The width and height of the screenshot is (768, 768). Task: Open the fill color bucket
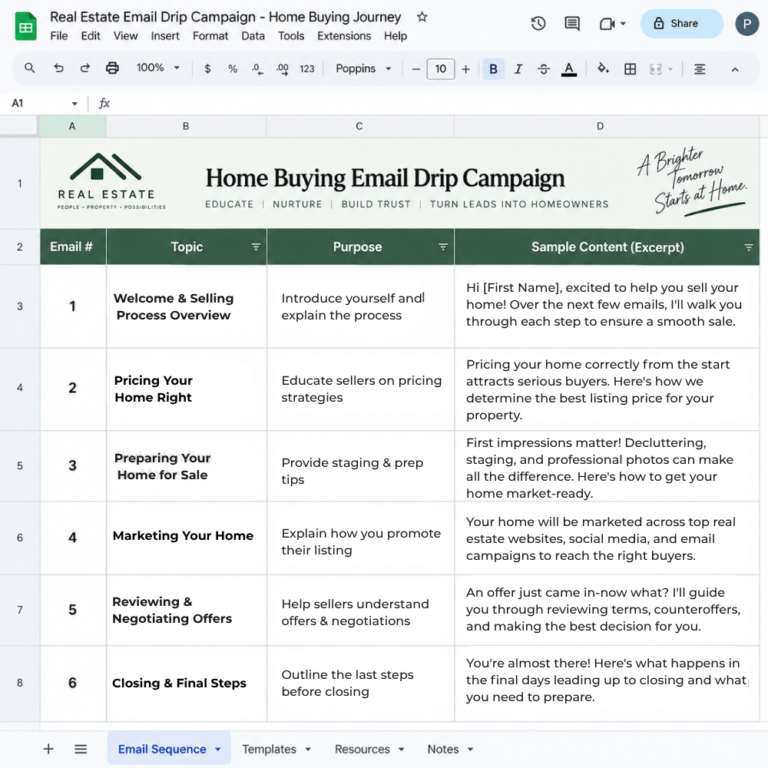pyautogui.click(x=603, y=69)
